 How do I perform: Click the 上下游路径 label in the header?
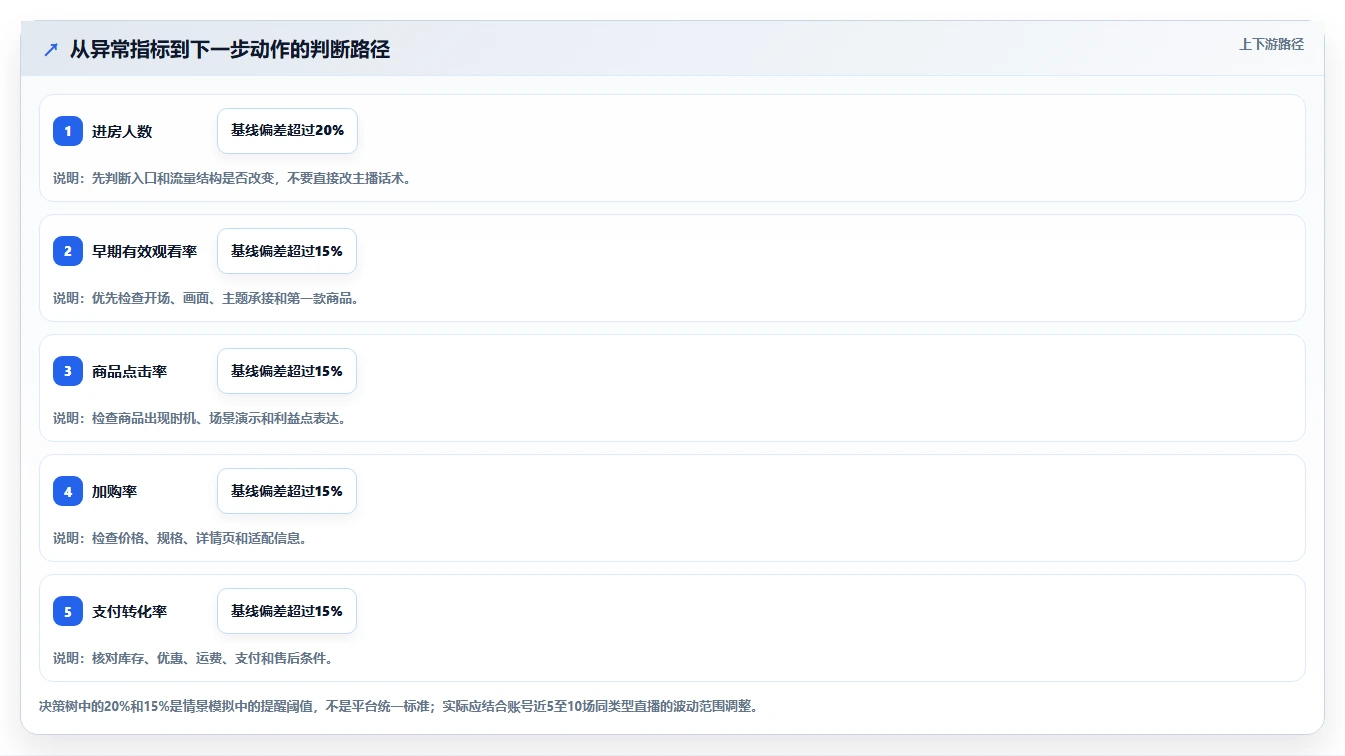pos(1271,44)
